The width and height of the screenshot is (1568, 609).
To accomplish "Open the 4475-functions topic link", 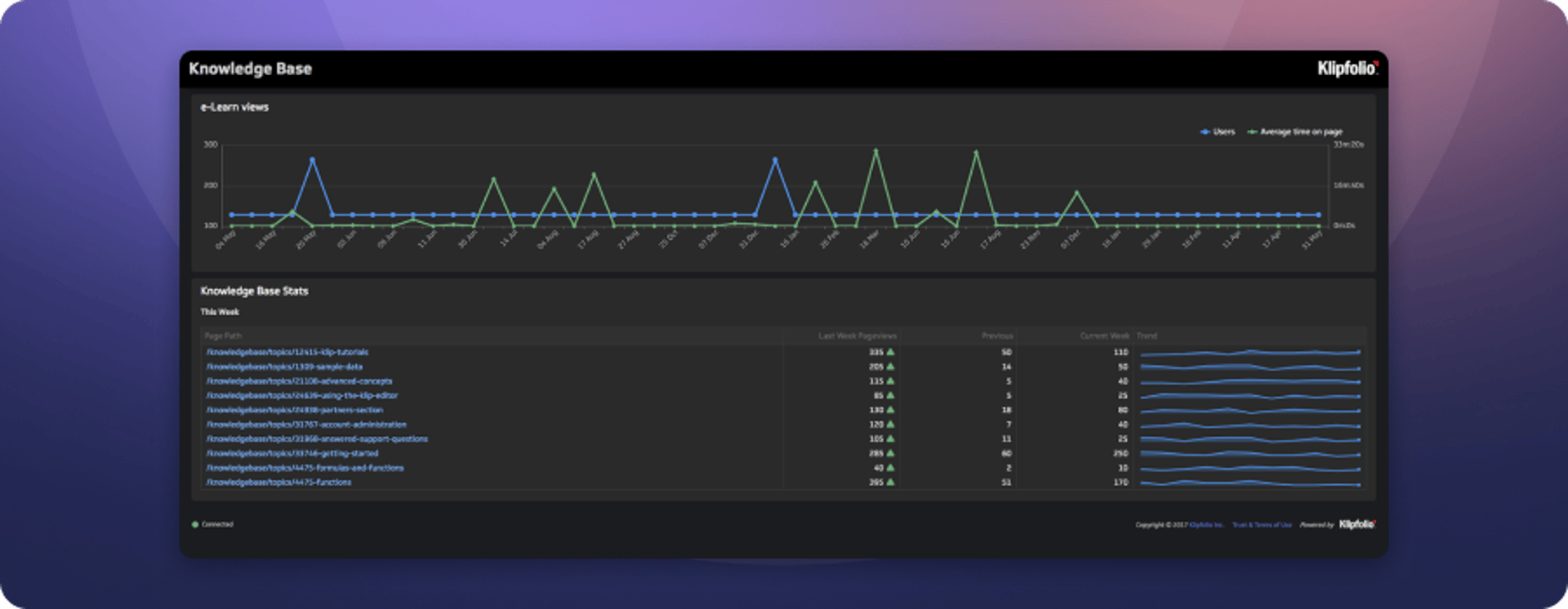I will point(278,482).
